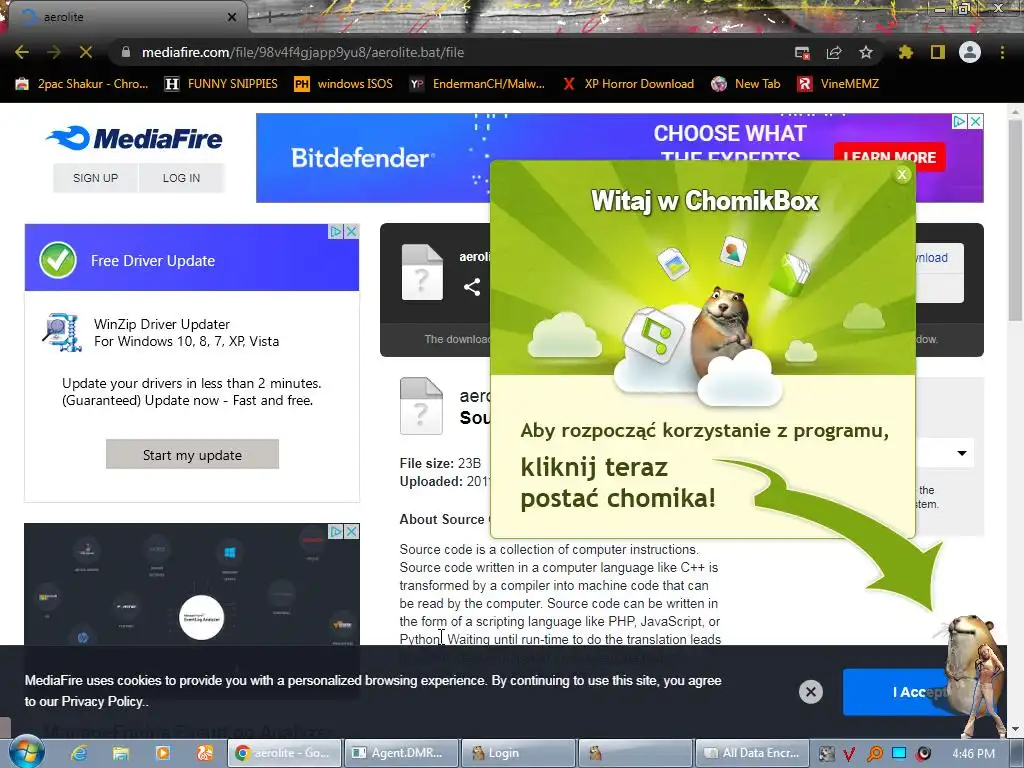Switch to the aerolite Chrome taskbar button

[x=285, y=753]
